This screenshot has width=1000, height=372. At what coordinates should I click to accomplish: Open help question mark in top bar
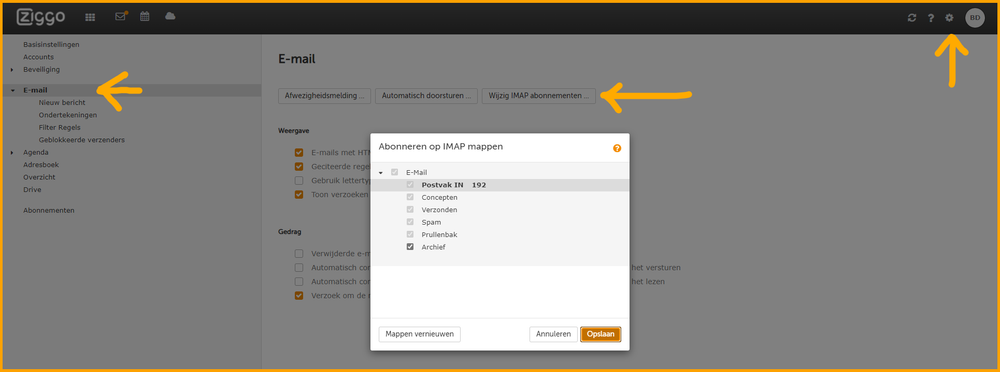930,18
